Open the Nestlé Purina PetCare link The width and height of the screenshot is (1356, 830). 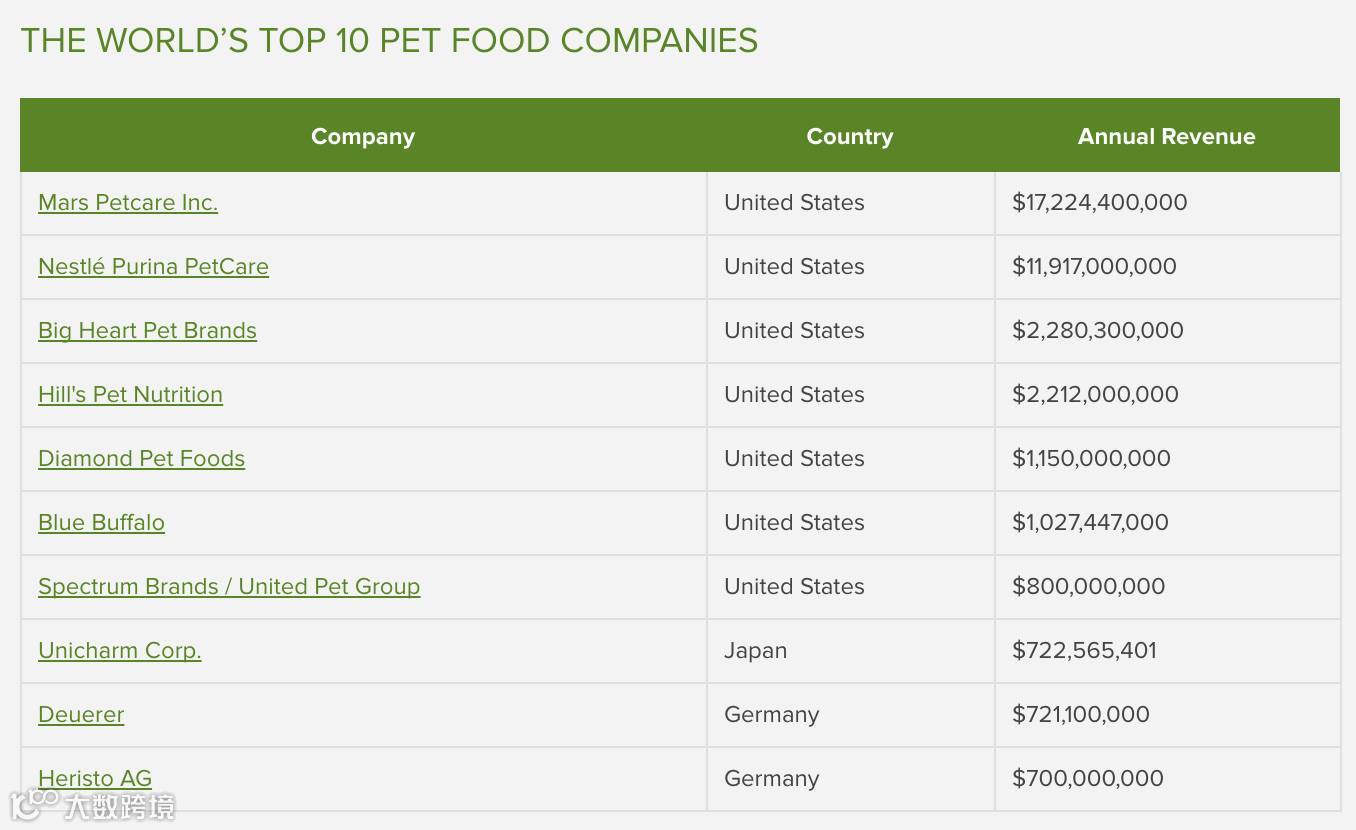pyautogui.click(x=153, y=267)
